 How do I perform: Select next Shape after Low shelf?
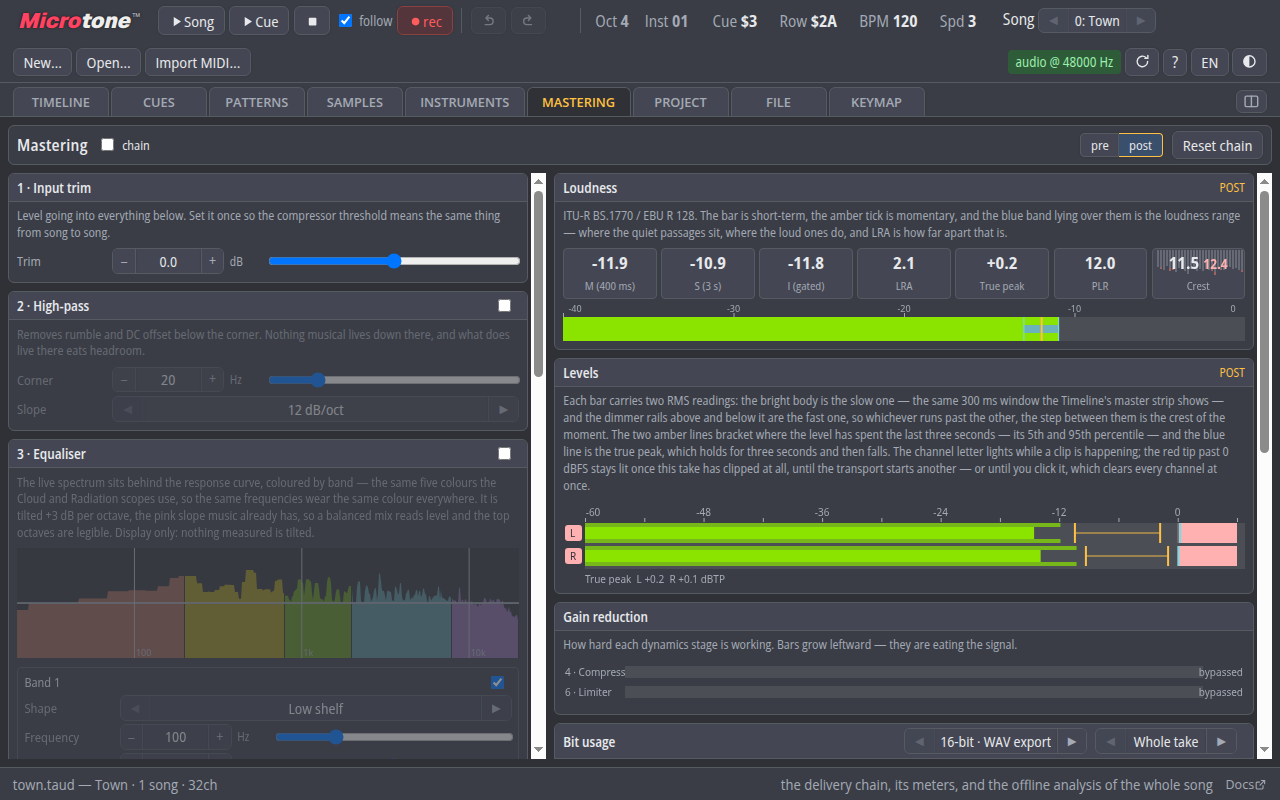(x=496, y=708)
